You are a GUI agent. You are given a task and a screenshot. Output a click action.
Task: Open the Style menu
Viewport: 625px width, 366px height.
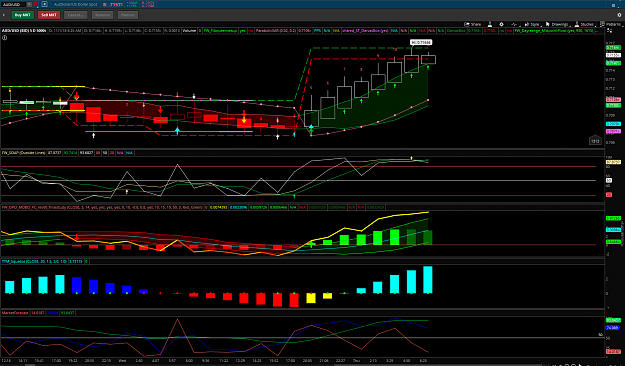click(532, 24)
